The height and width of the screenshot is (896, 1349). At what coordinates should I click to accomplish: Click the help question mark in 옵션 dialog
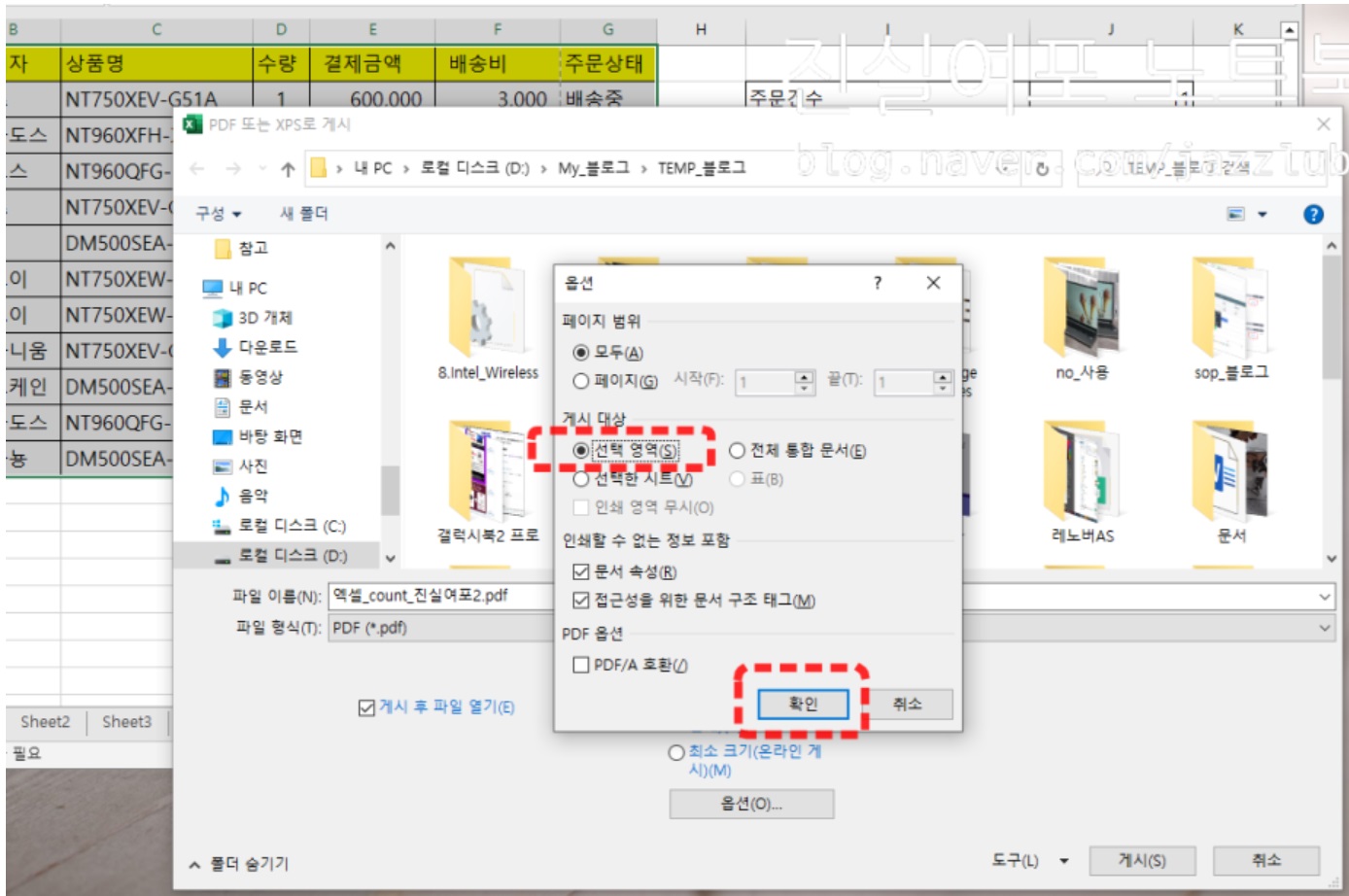(878, 283)
